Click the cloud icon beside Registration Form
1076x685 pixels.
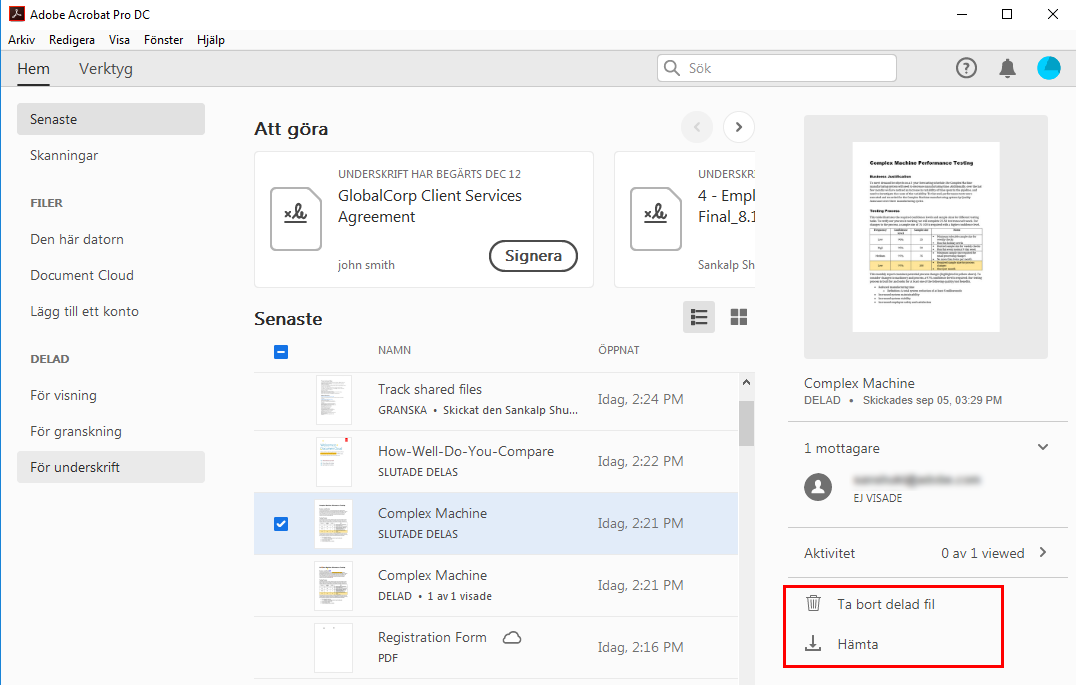(512, 638)
